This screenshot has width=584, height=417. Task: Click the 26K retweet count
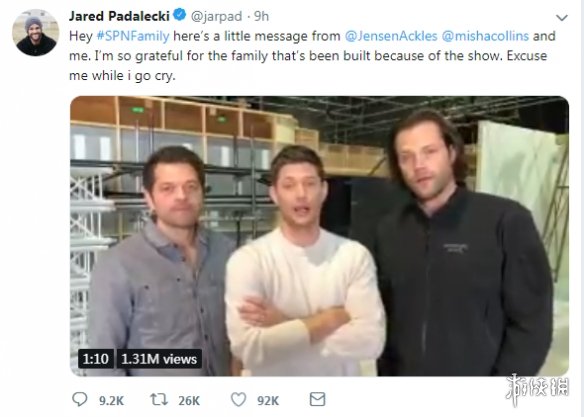point(189,401)
